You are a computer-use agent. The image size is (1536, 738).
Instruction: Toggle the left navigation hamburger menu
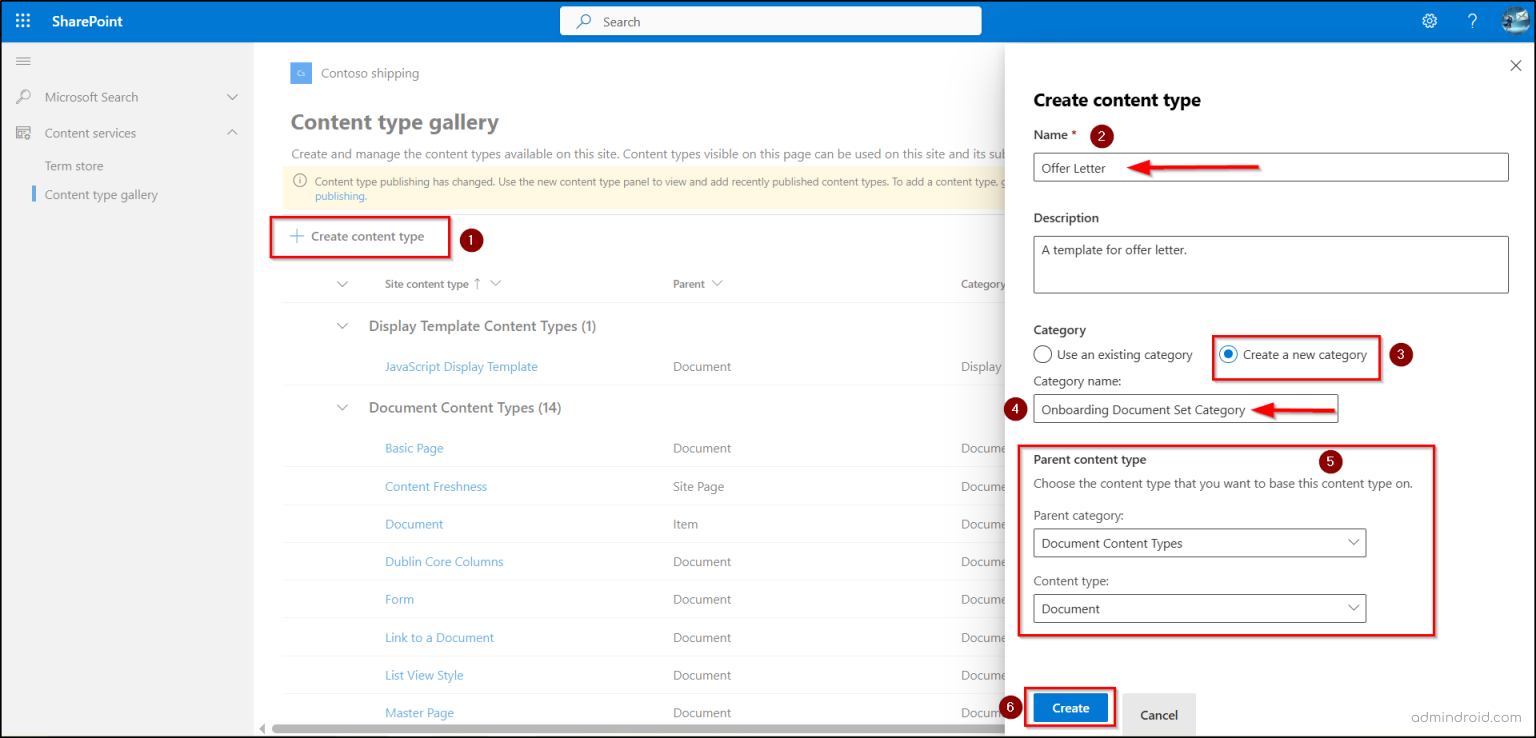click(x=23, y=61)
